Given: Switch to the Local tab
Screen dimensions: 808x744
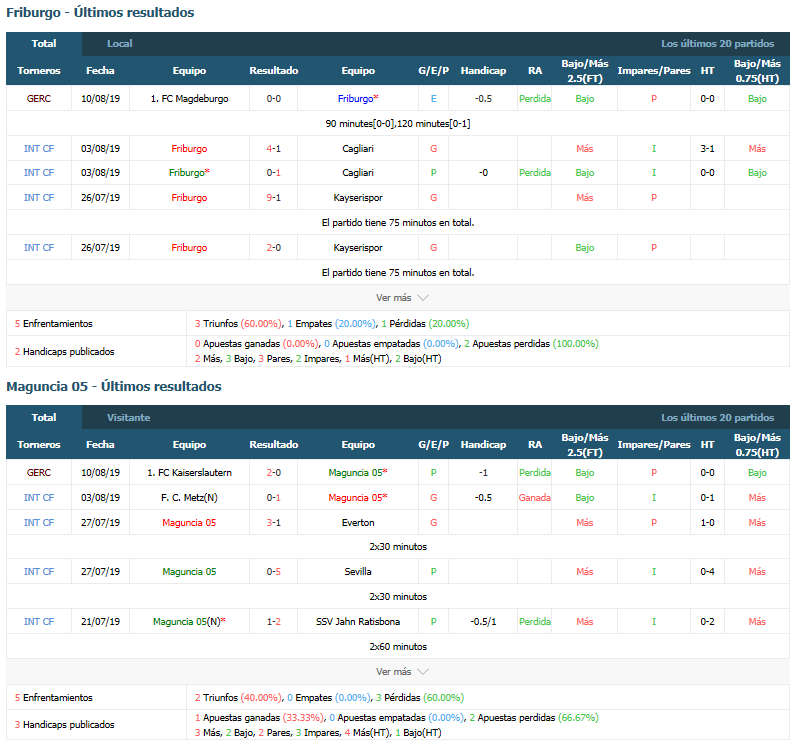Looking at the screenshot, I should click(x=120, y=44).
